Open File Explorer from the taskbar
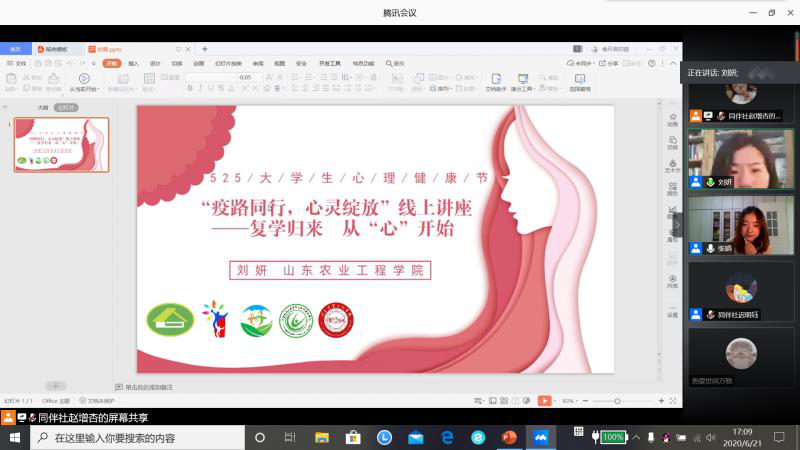This screenshot has width=800, height=450. click(x=322, y=437)
